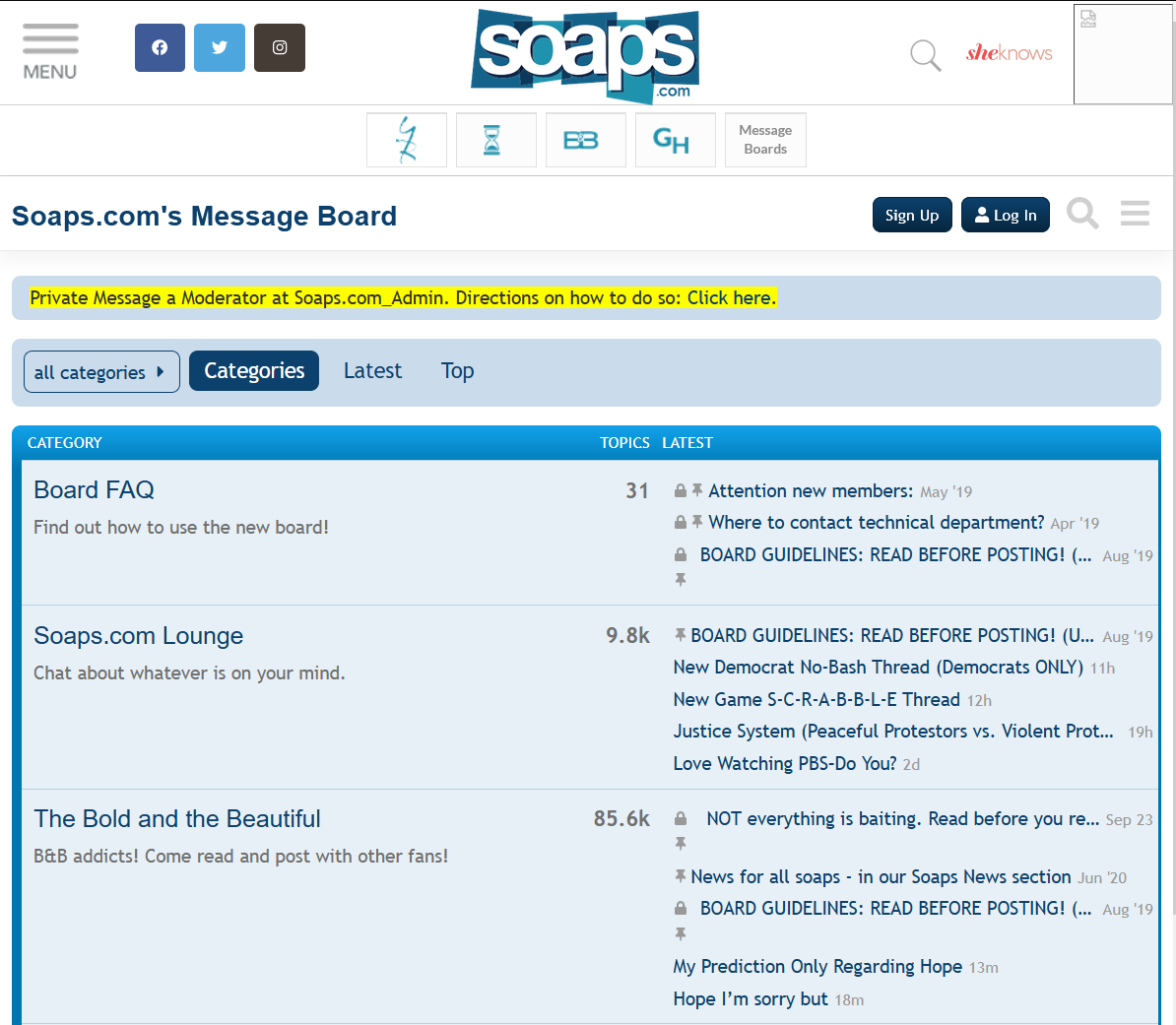Switch to the Top tab
Image resolution: width=1176 pixels, height=1025 pixels.
(x=457, y=370)
